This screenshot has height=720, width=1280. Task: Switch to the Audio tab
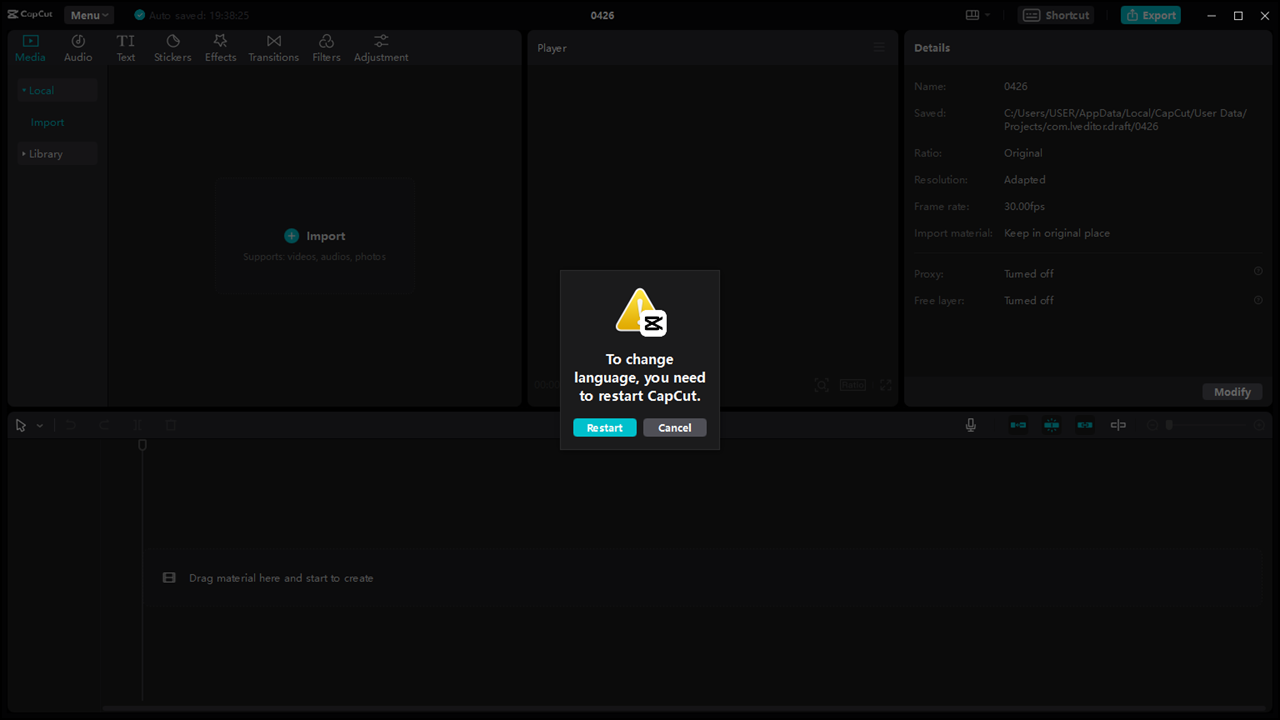(78, 48)
